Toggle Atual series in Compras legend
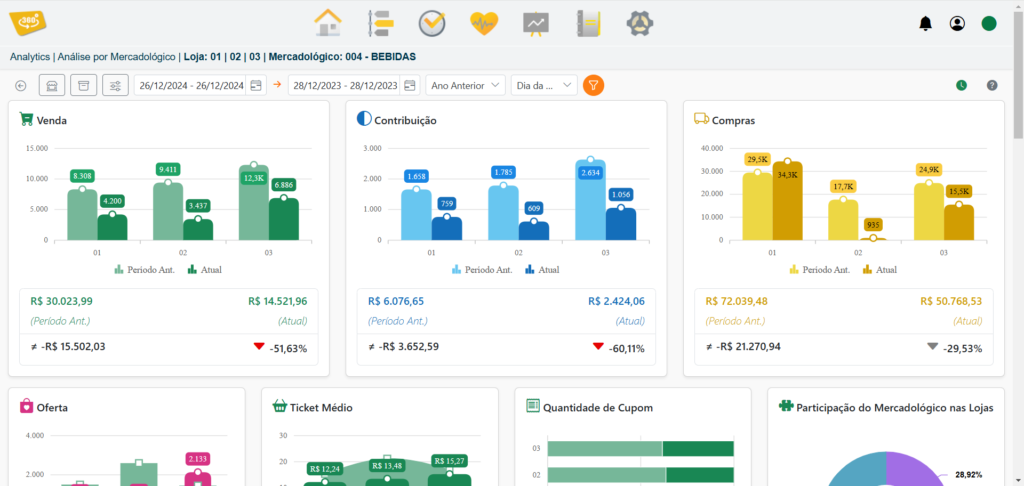 880,270
